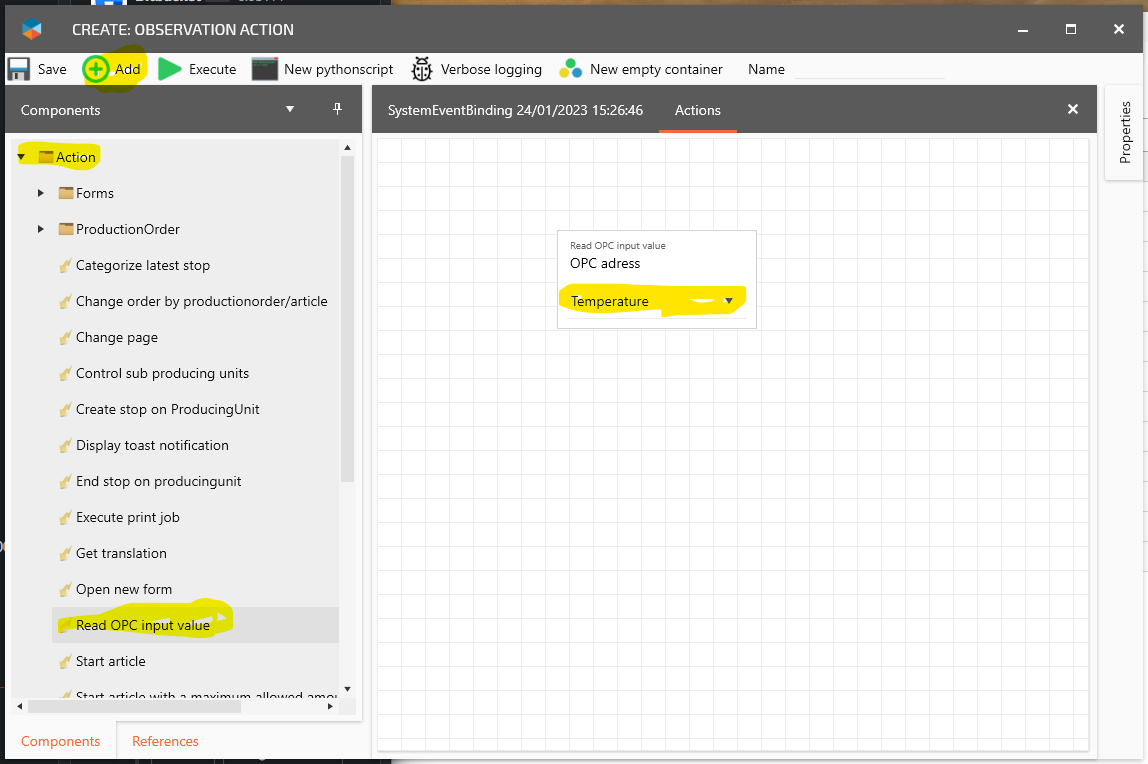Toggle Verbose logging bug icon
This screenshot has width=1148, height=764.
coord(422,69)
